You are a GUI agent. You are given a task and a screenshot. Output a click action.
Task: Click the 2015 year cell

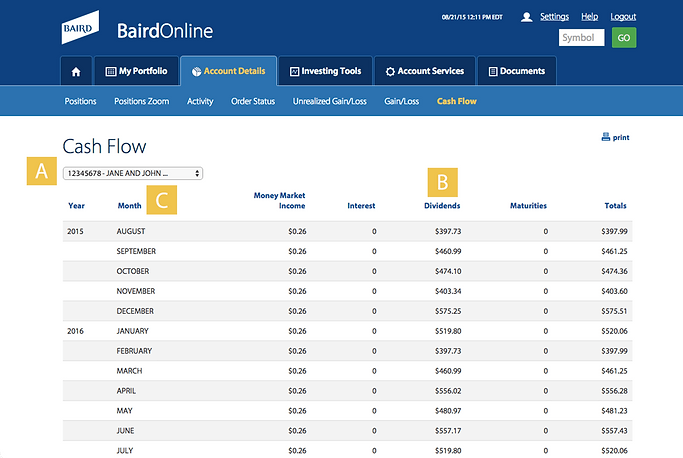pyautogui.click(x=75, y=231)
